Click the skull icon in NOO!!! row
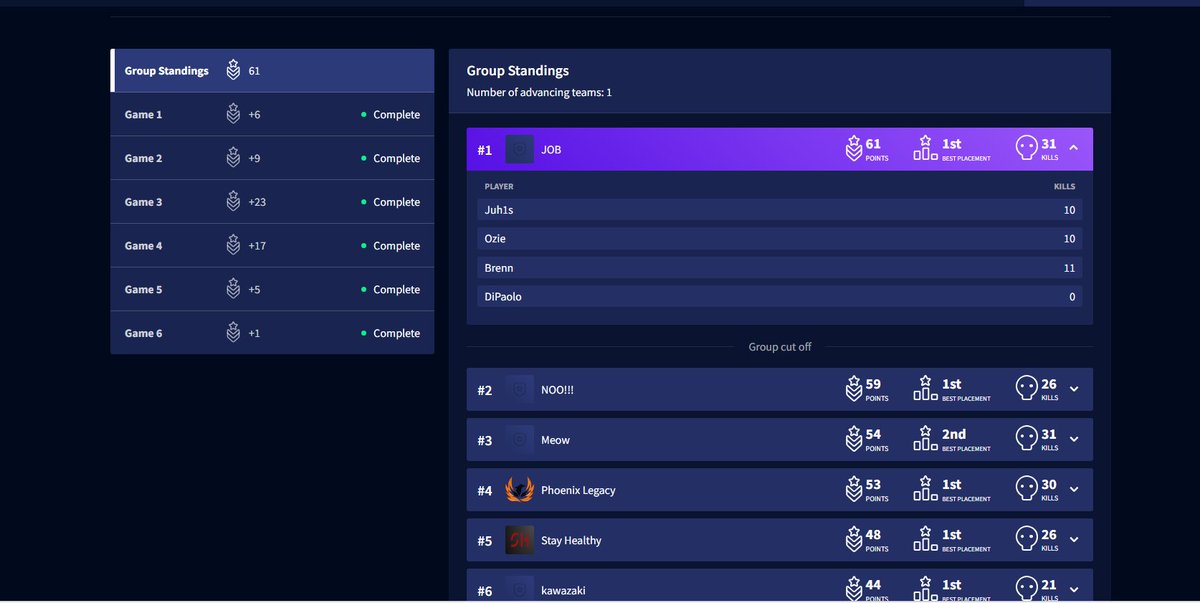The height and width of the screenshot is (603, 1200). click(1026, 388)
